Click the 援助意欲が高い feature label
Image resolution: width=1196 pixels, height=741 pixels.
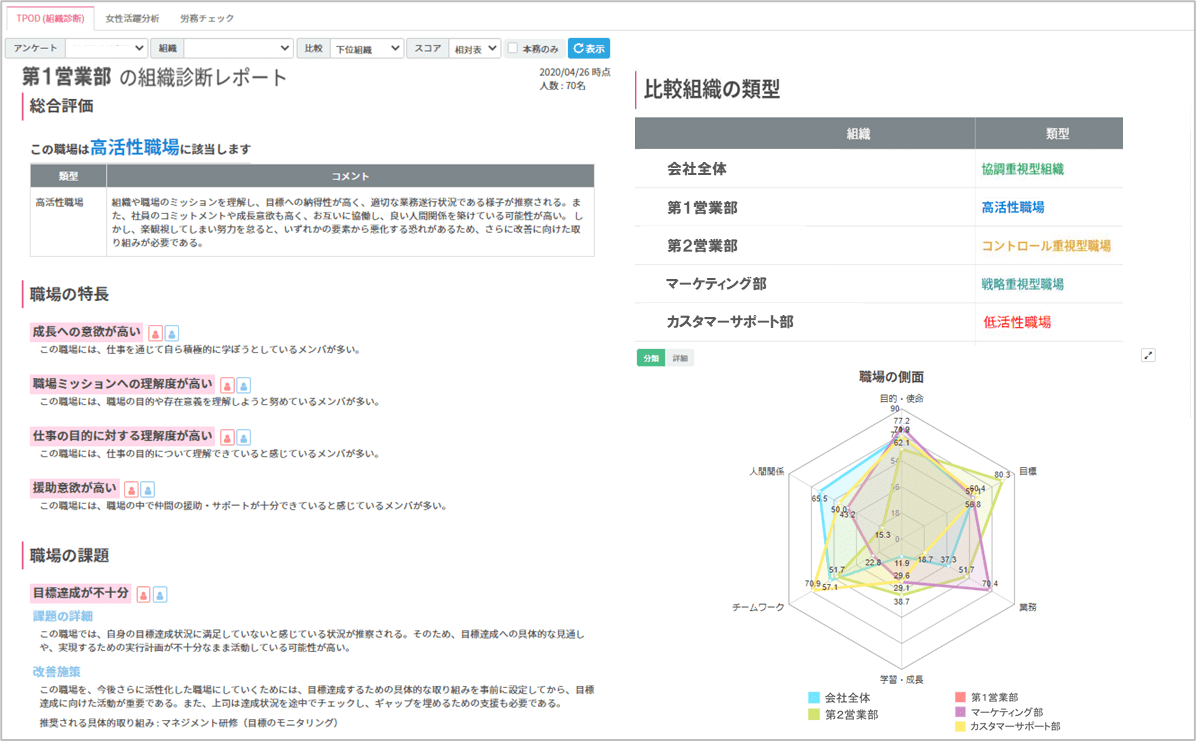[x=75, y=488]
